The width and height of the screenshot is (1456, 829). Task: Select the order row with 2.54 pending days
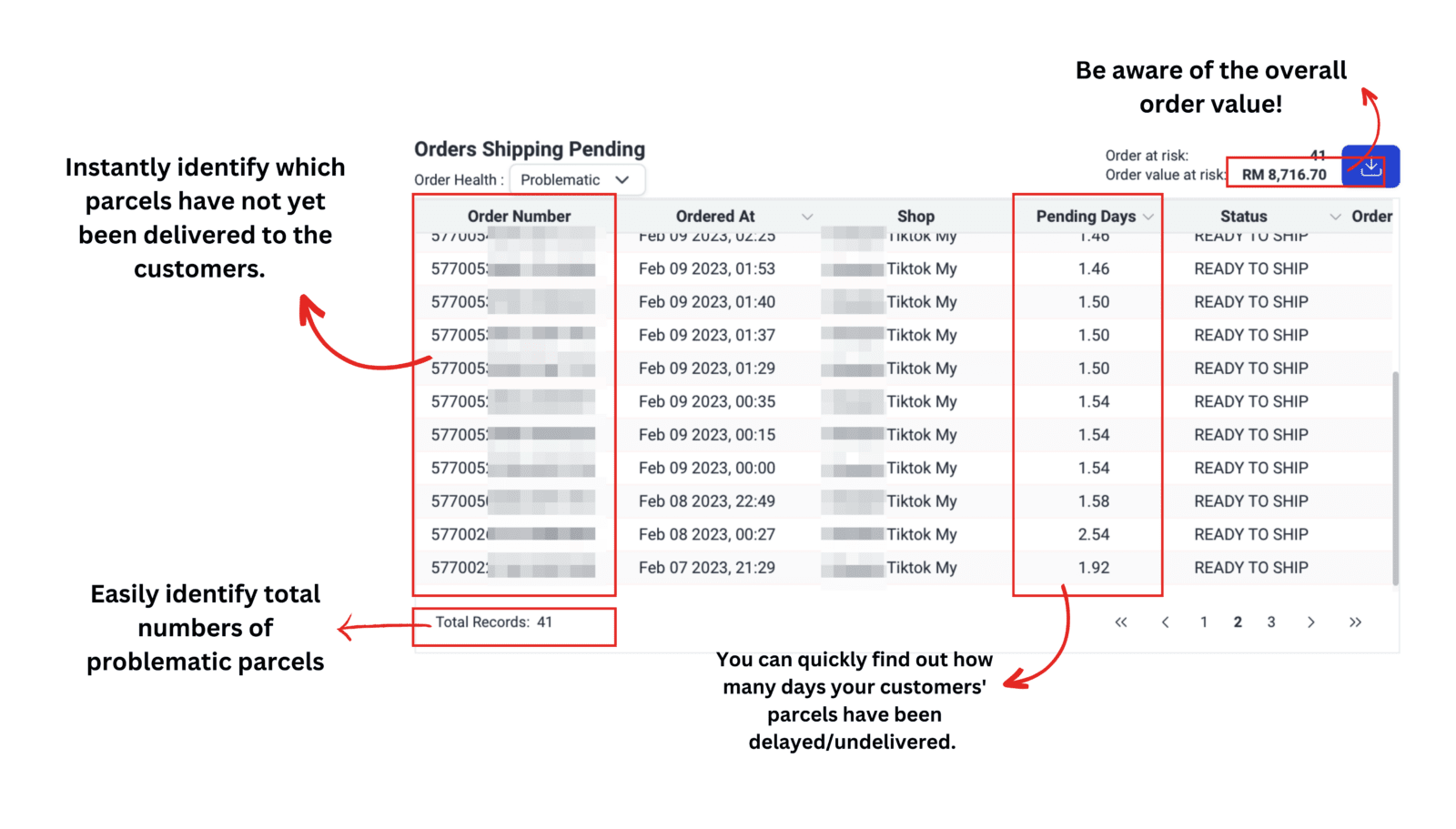pos(903,534)
